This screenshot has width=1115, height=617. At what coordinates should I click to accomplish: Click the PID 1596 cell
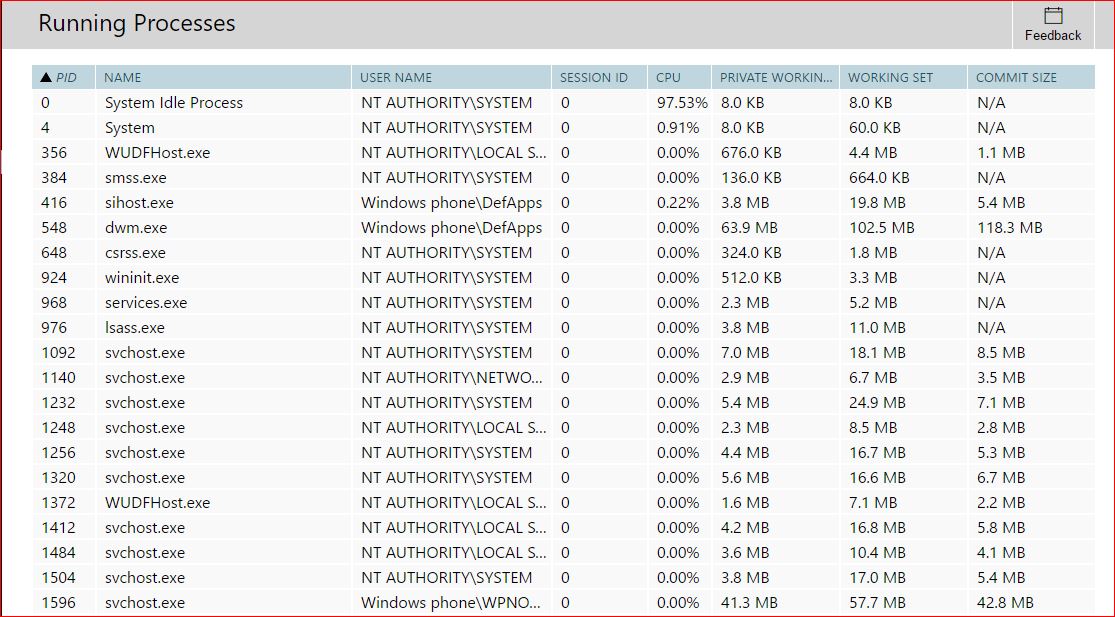click(x=58, y=603)
